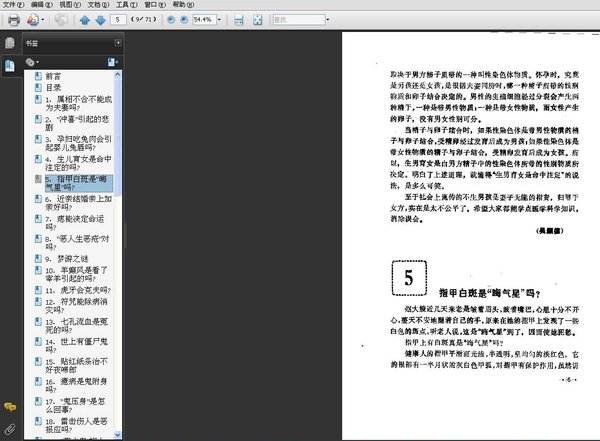Open the comments panel icon
Image resolution: width=600 pixels, height=441 pixels.
click(10, 407)
